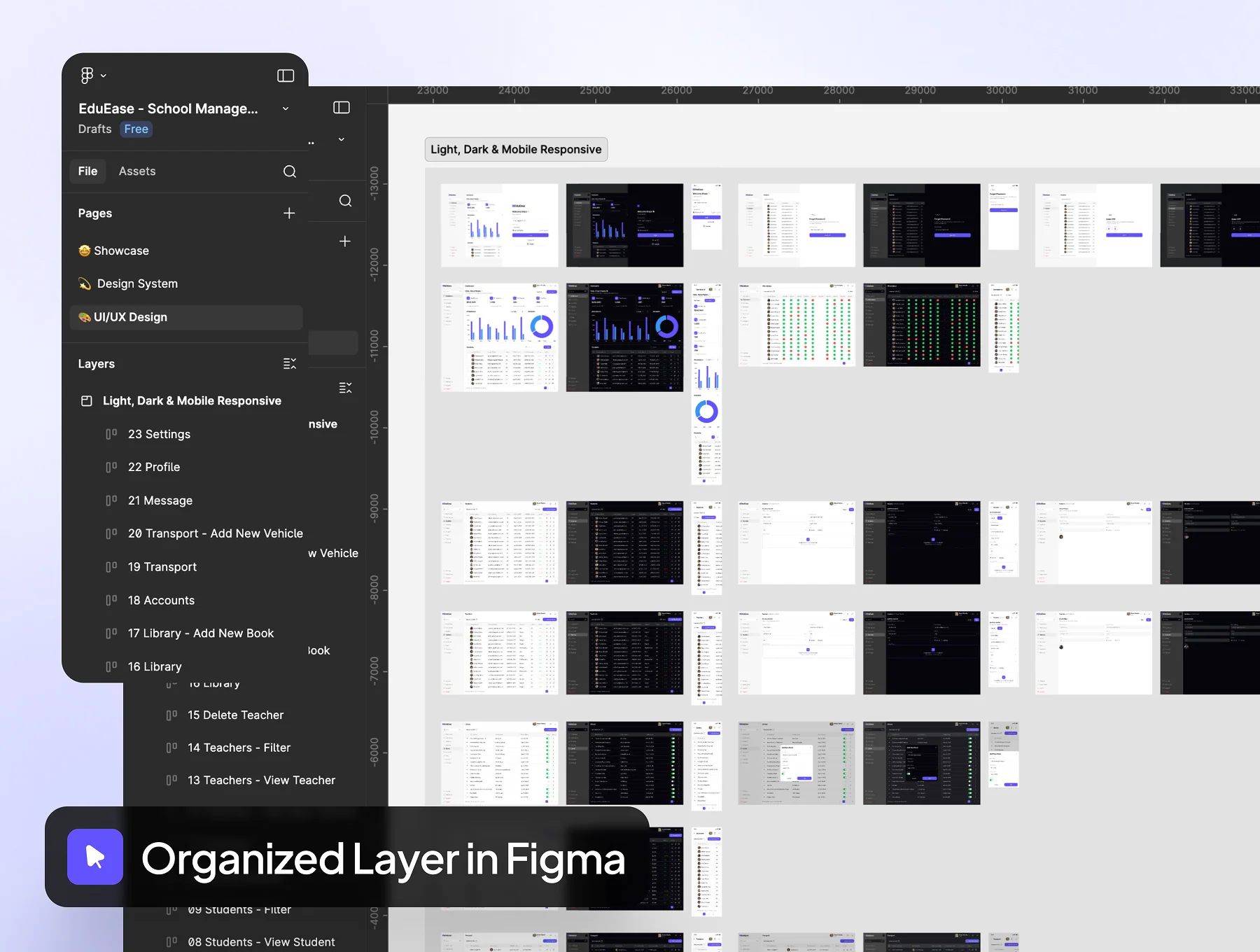Click the frame icon beside 15 Delete Teacher

[x=171, y=715]
